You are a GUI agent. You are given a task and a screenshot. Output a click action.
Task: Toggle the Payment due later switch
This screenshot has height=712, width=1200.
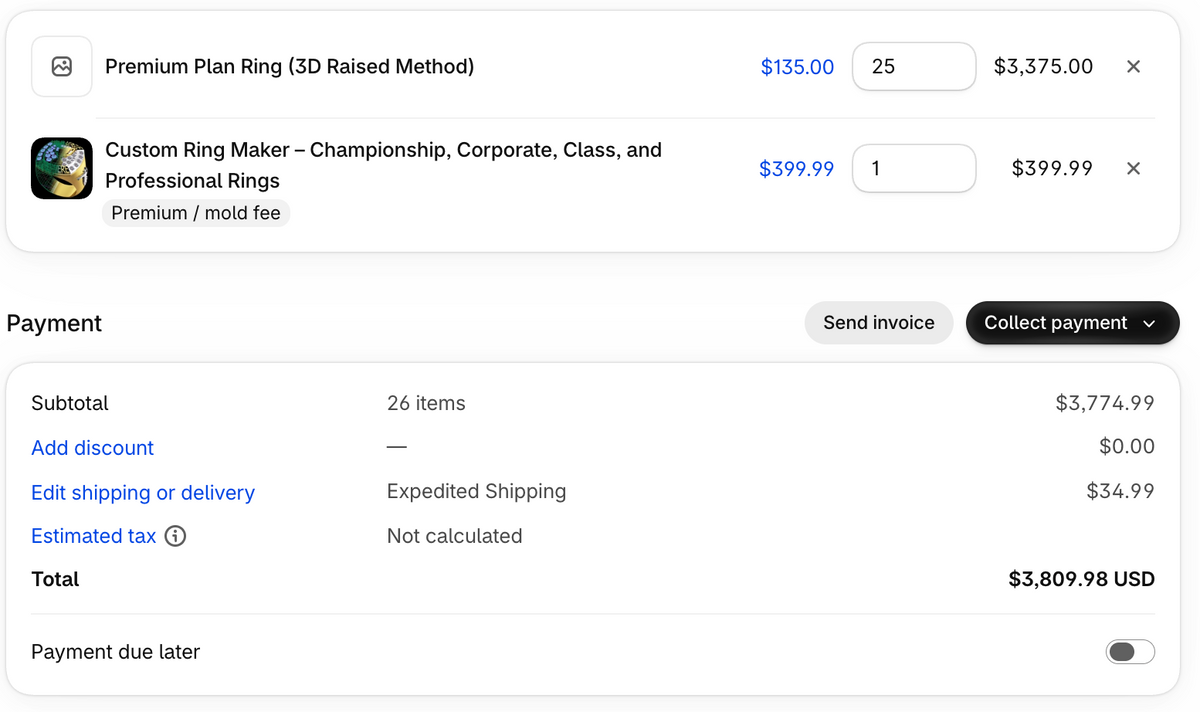(x=1130, y=652)
